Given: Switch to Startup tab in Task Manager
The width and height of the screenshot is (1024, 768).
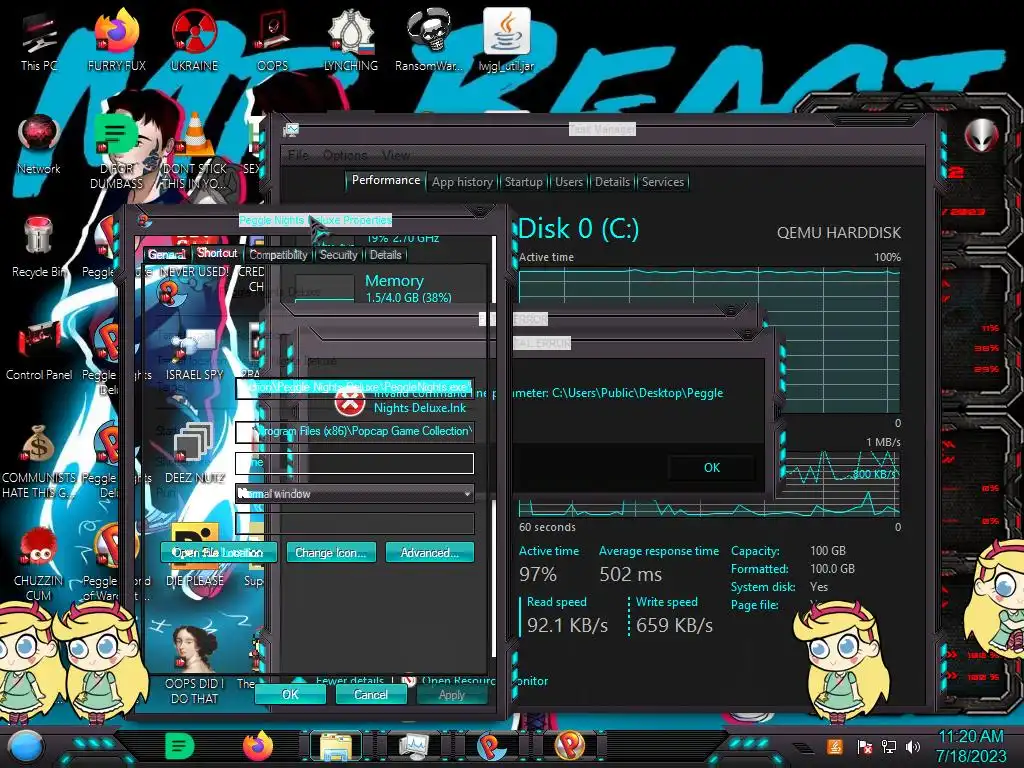Looking at the screenshot, I should [x=523, y=182].
